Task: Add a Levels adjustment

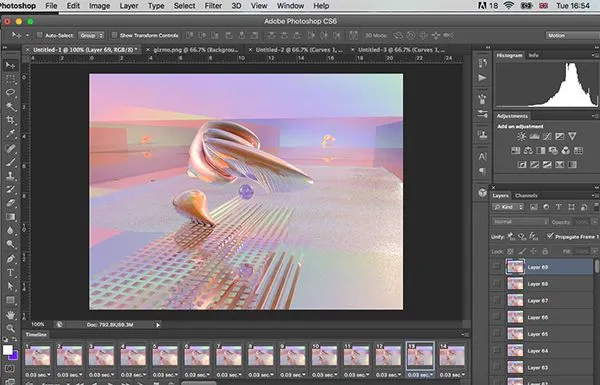Action: tap(534, 136)
